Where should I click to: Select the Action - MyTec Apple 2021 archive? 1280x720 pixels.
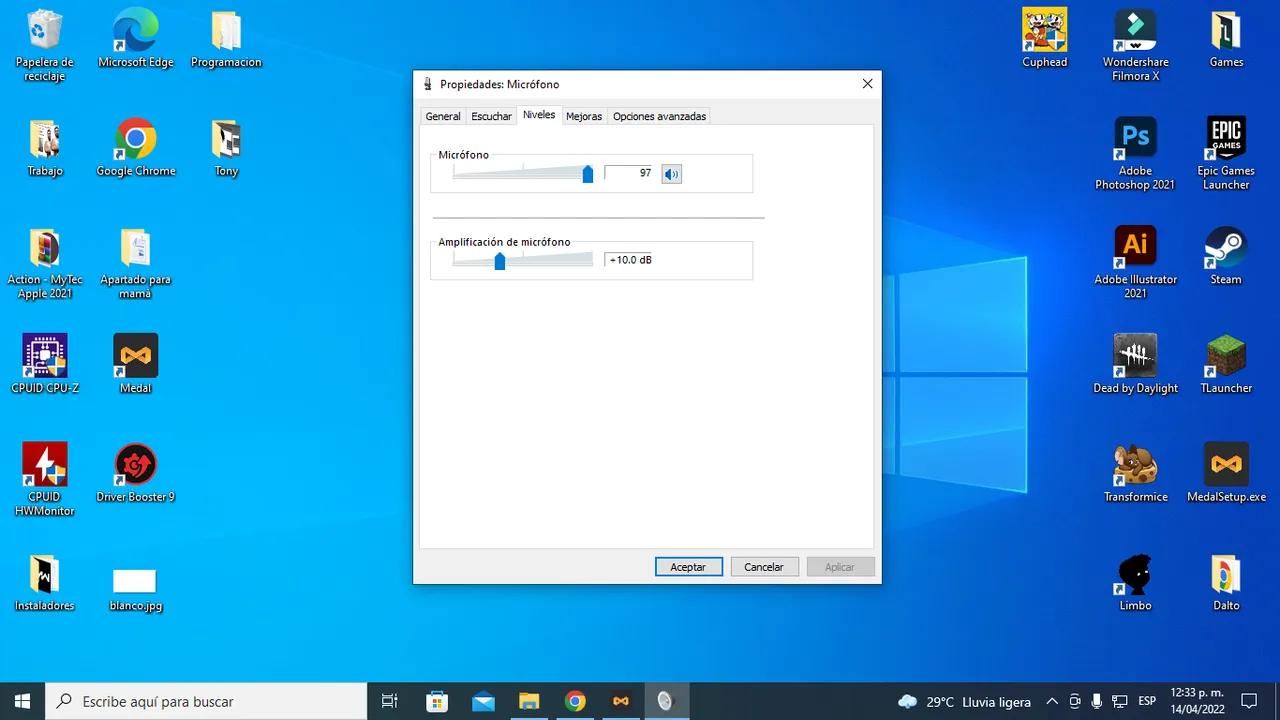coord(45,263)
